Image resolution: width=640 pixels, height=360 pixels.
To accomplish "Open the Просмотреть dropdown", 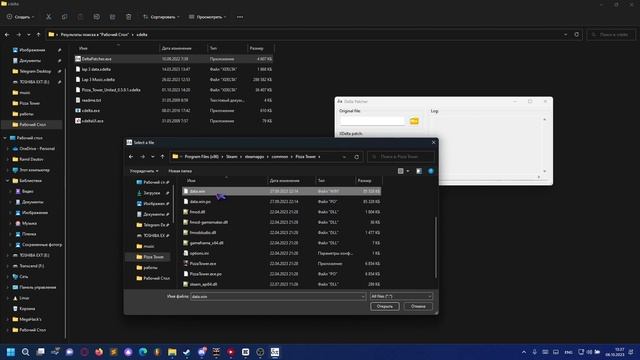I will [207, 17].
